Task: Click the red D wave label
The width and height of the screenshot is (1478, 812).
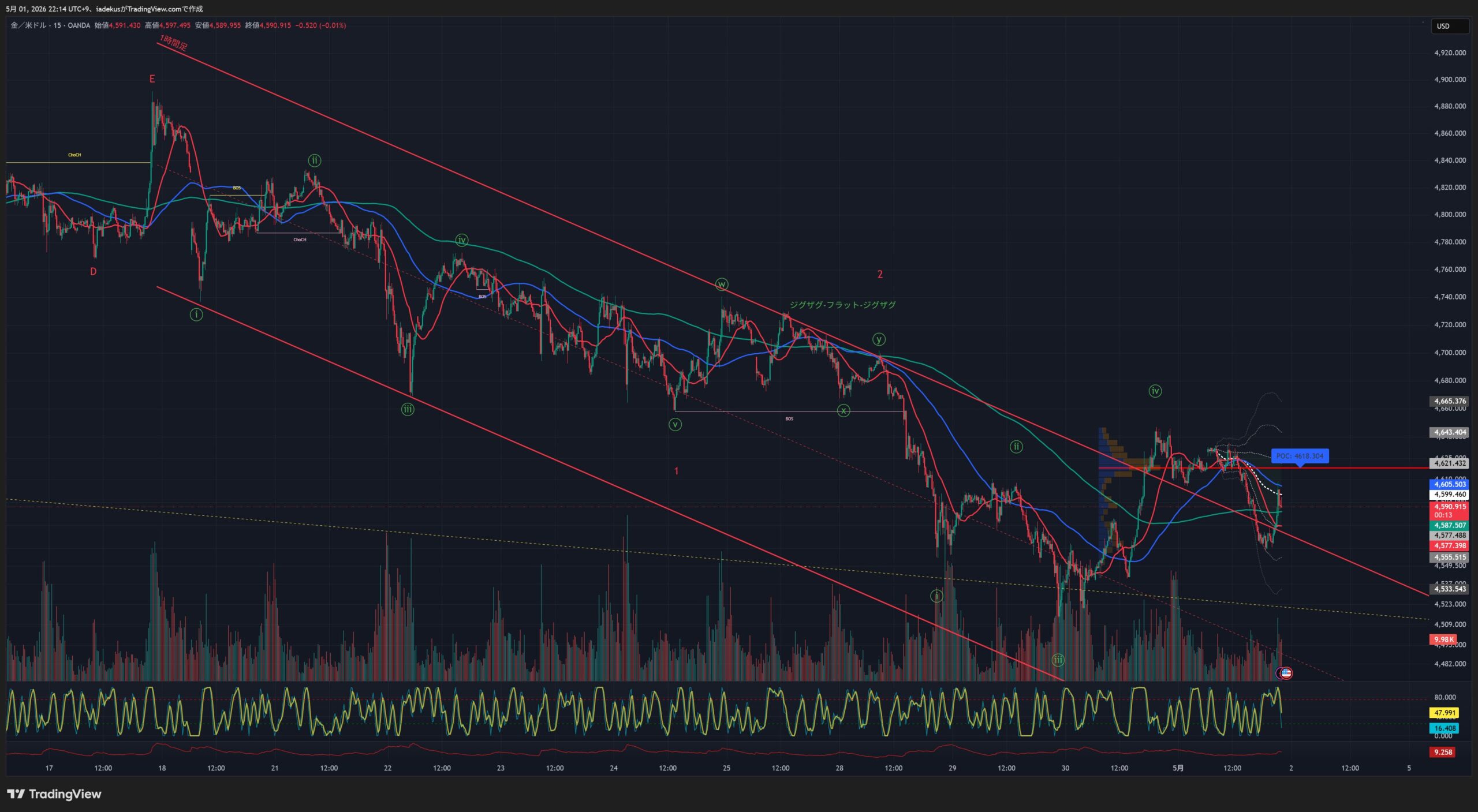Action: click(93, 272)
